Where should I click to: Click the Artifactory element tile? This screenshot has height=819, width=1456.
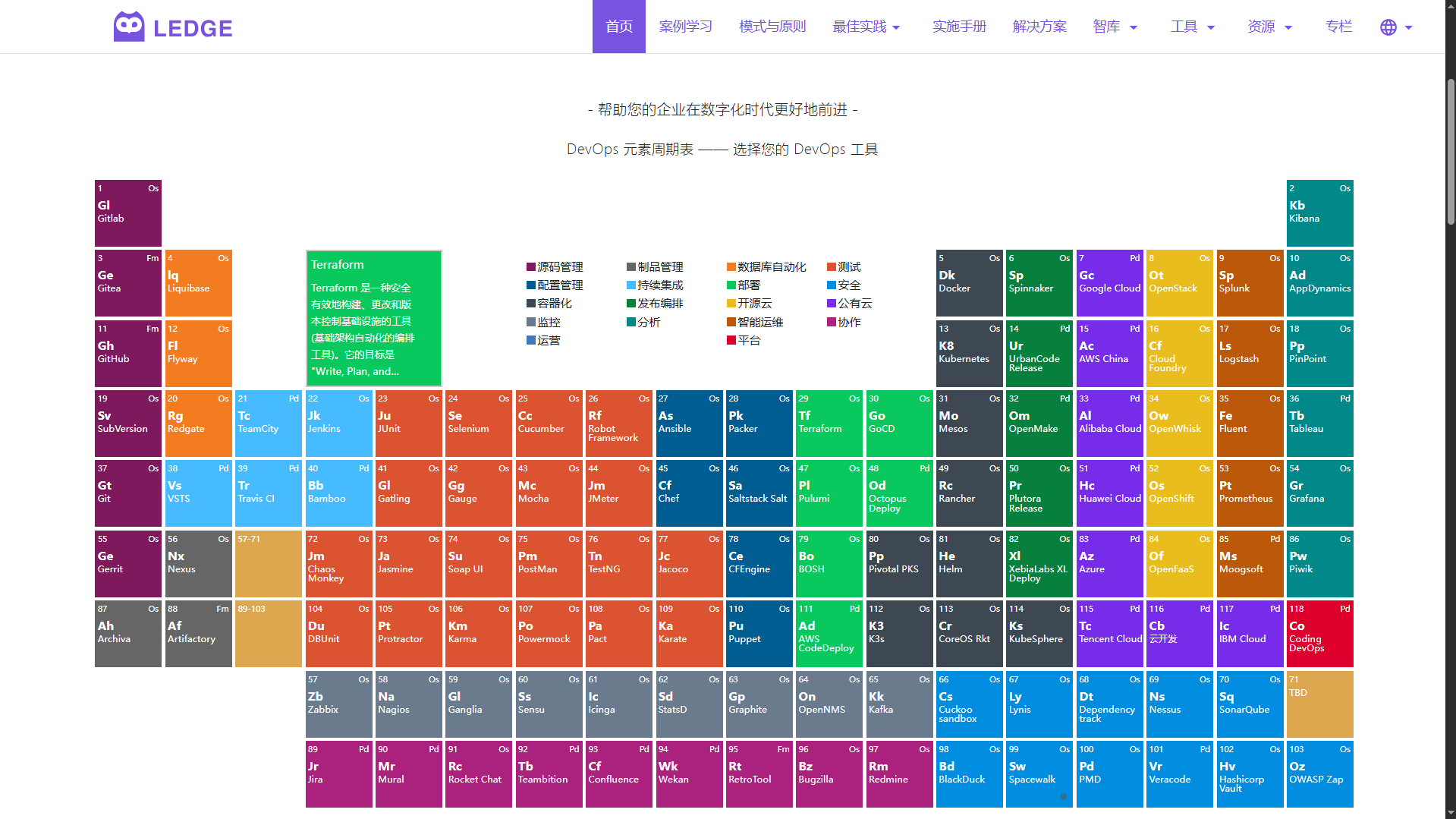(x=199, y=634)
